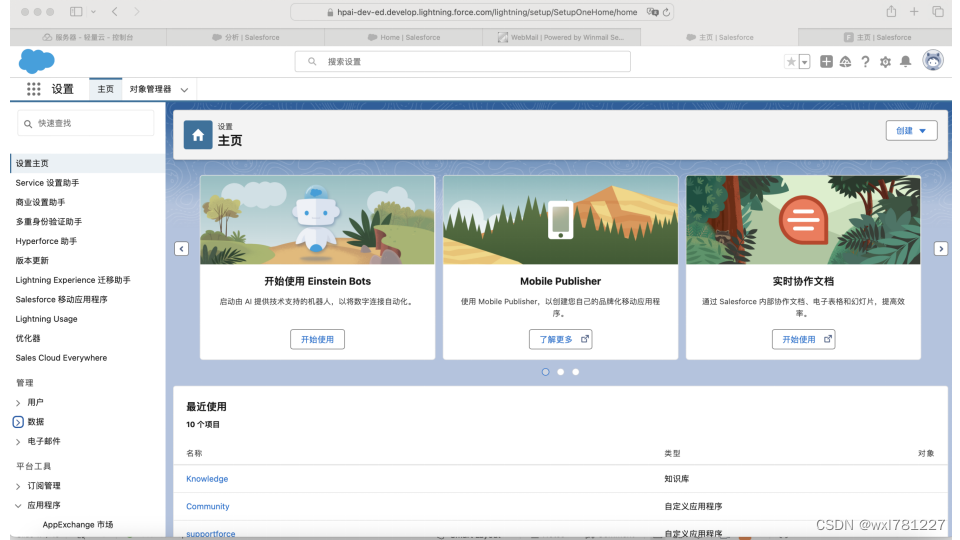The height and width of the screenshot is (540, 960).
Task: Click in the 快速查找 quick find field
Action: click(x=86, y=123)
